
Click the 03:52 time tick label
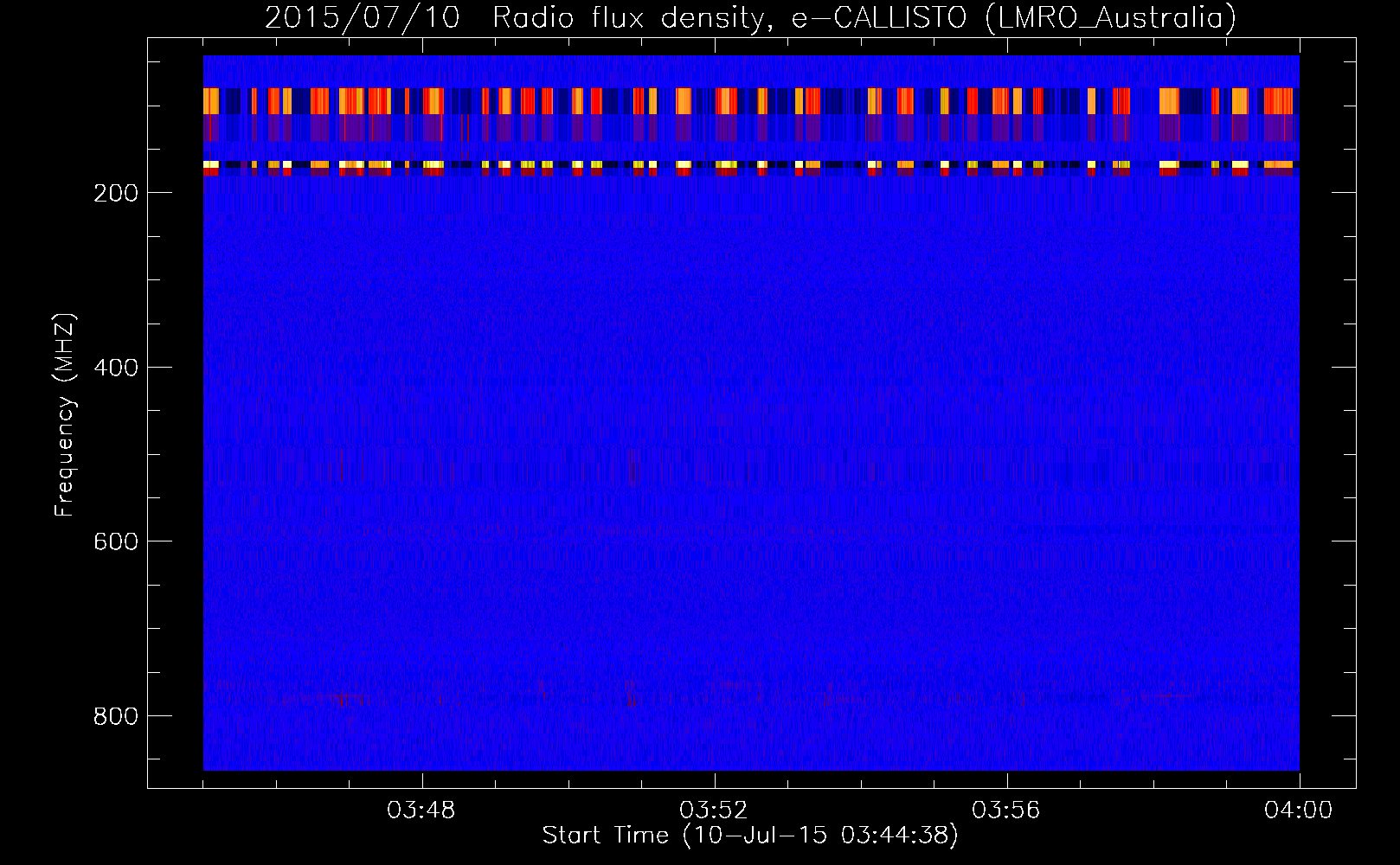point(714,811)
